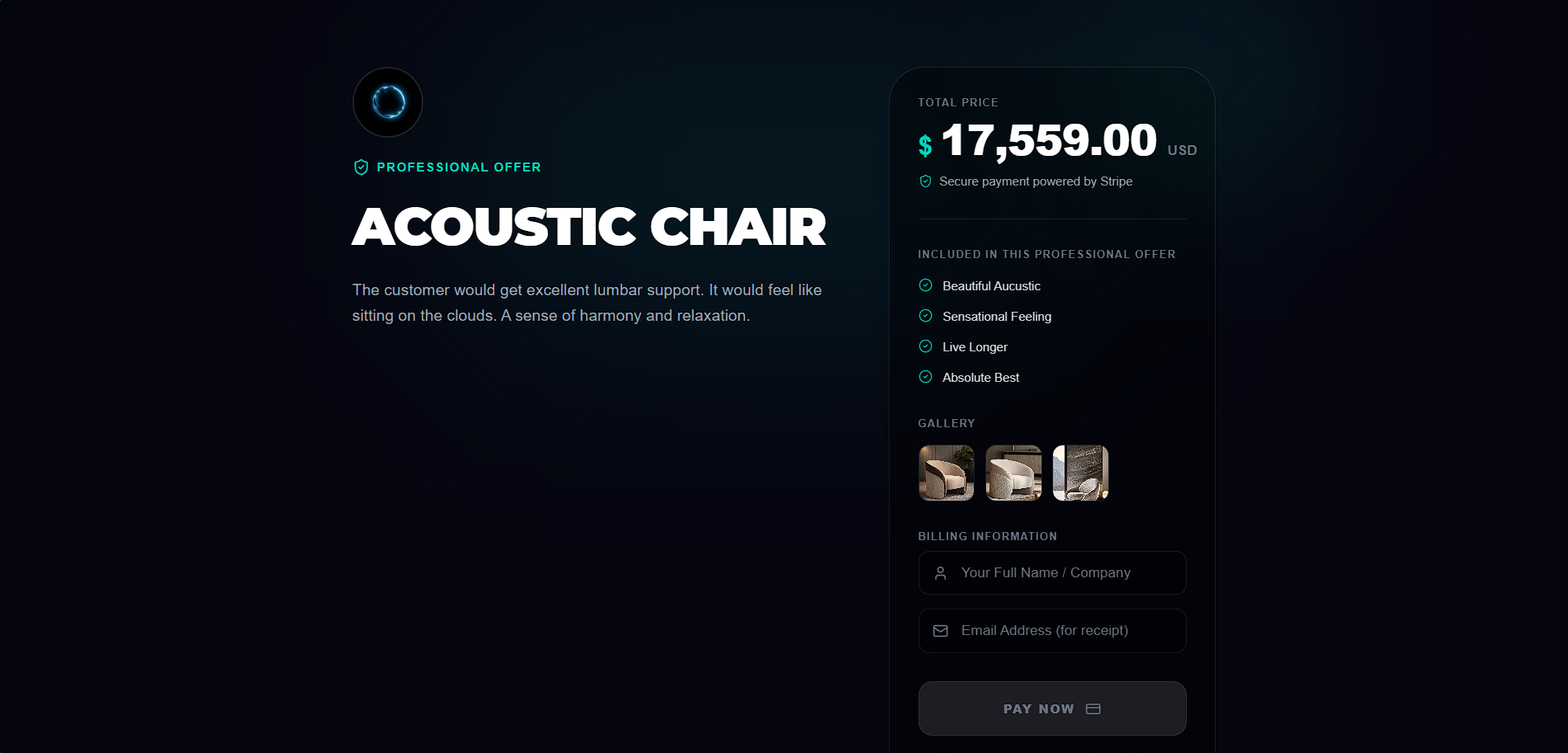Viewport: 1568px width, 753px height.
Task: Focus the Email Address receipt field
Action: point(1065,631)
